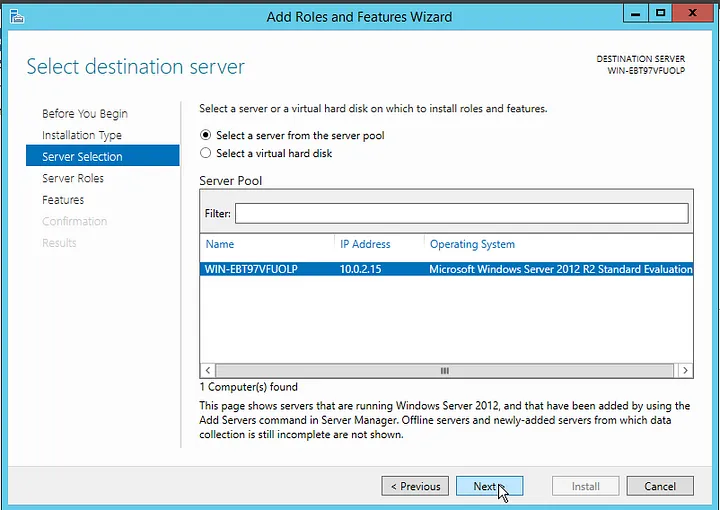Click the Microsoft Windows Server 2012 R2 cell

point(561,269)
